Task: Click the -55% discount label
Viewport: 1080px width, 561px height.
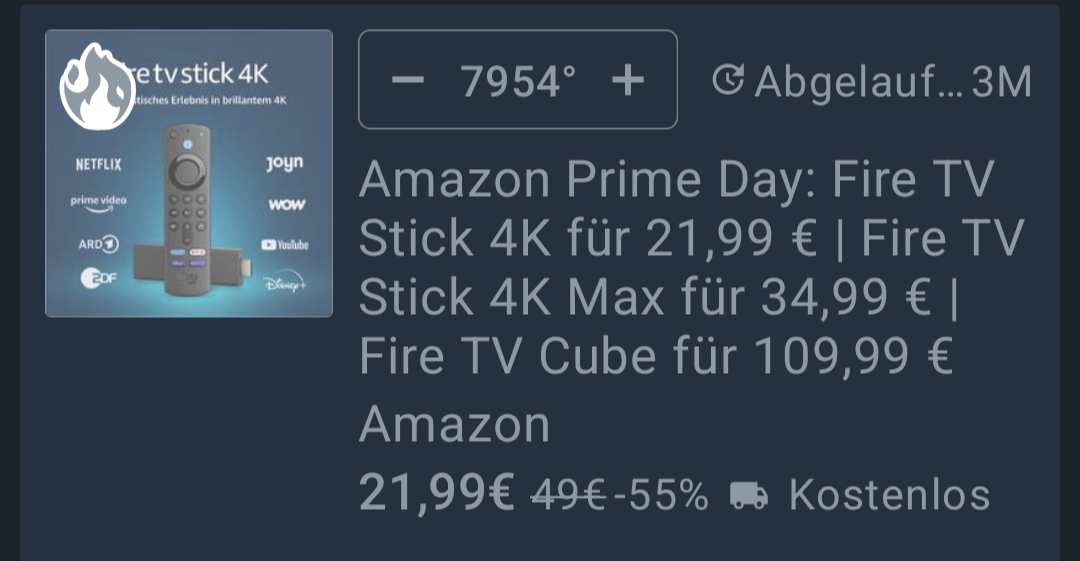Action: click(x=661, y=495)
